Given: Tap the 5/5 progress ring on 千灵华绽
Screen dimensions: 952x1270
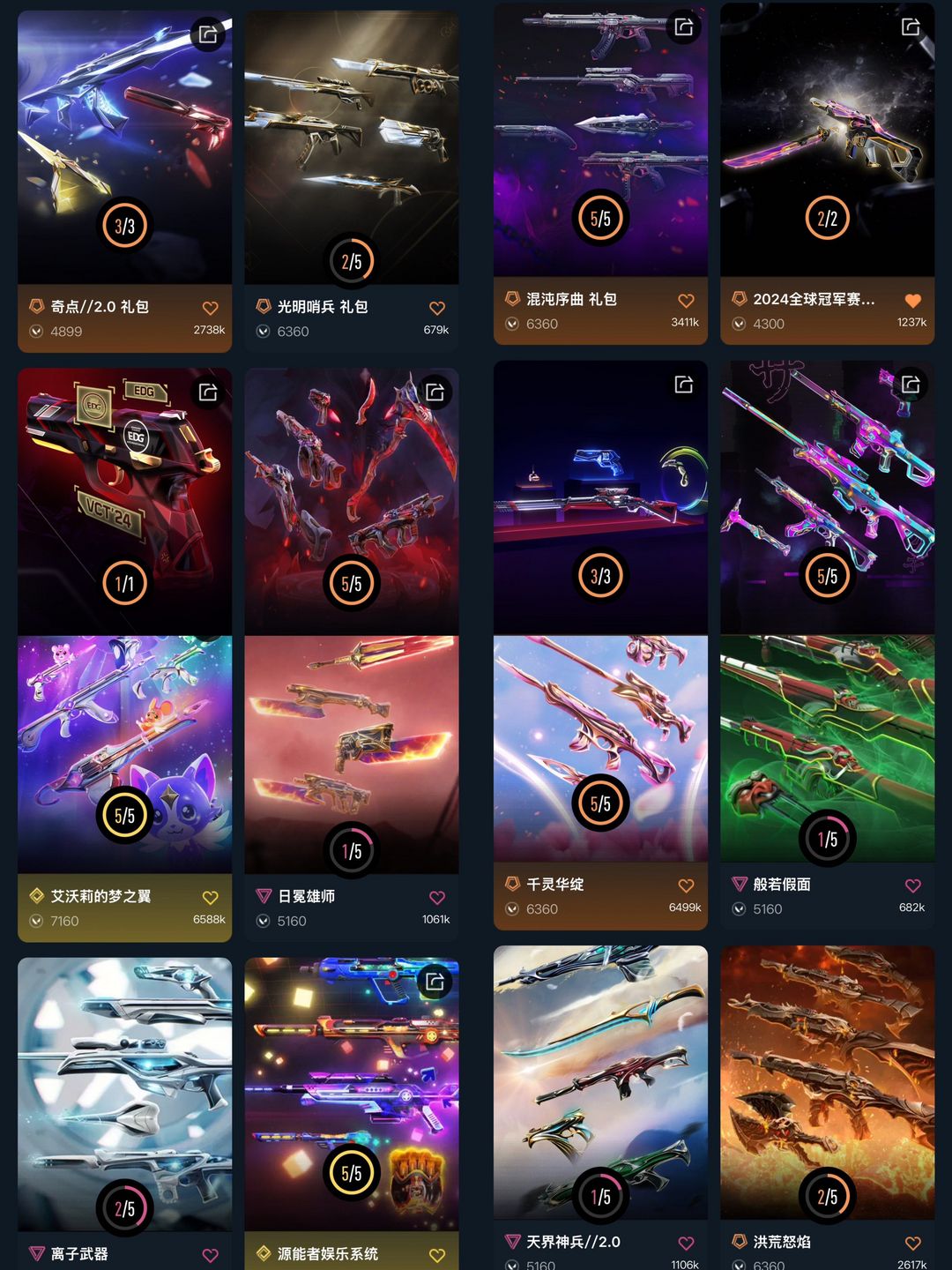Looking at the screenshot, I should point(600,803).
